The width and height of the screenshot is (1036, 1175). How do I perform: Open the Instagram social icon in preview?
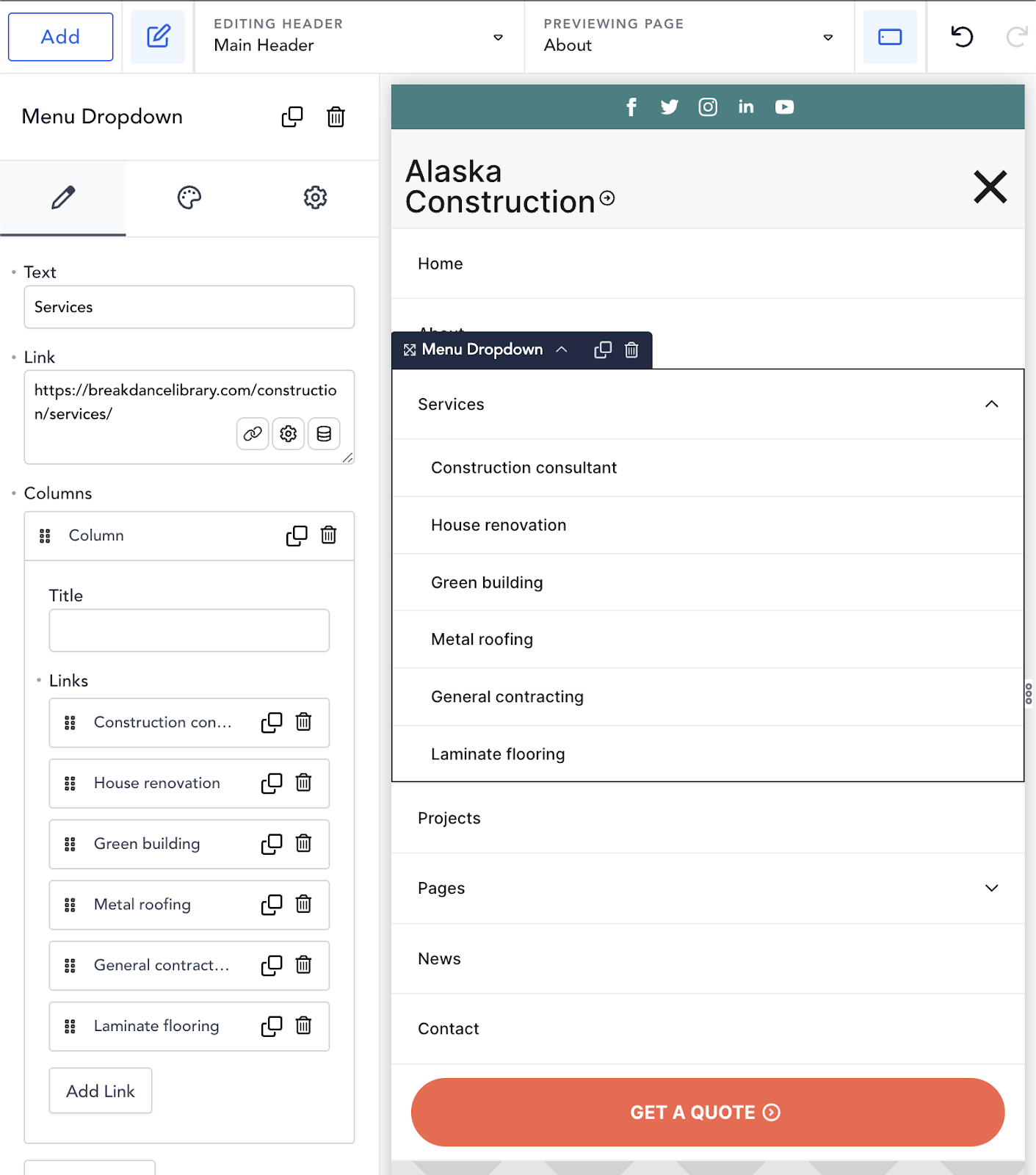(x=708, y=107)
